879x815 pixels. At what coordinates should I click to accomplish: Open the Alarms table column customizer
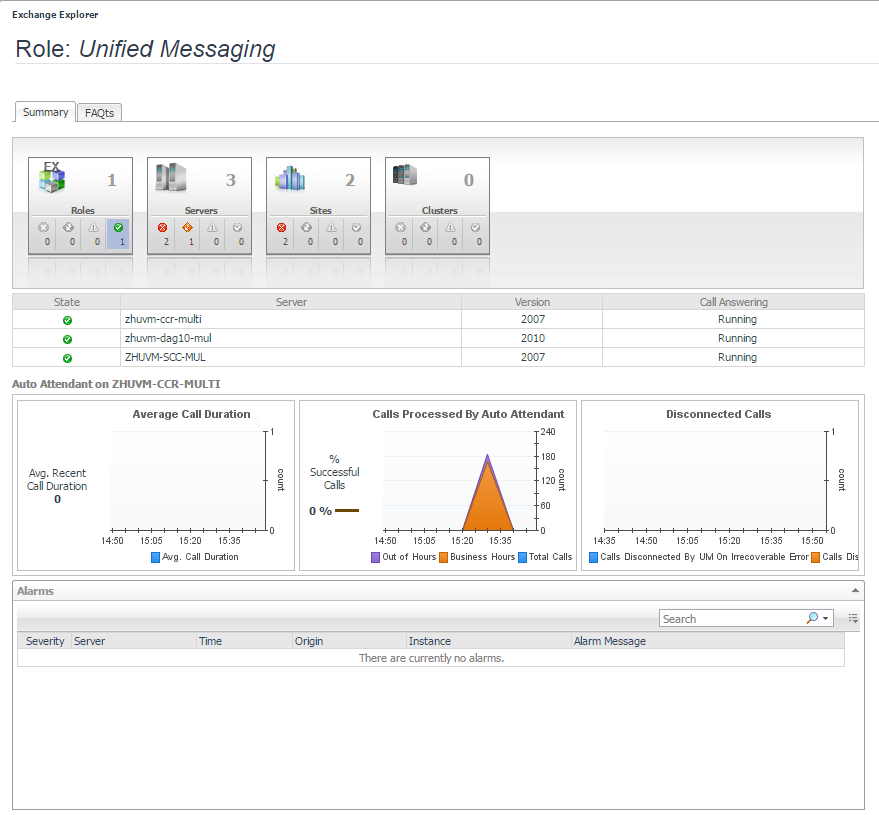click(853, 619)
